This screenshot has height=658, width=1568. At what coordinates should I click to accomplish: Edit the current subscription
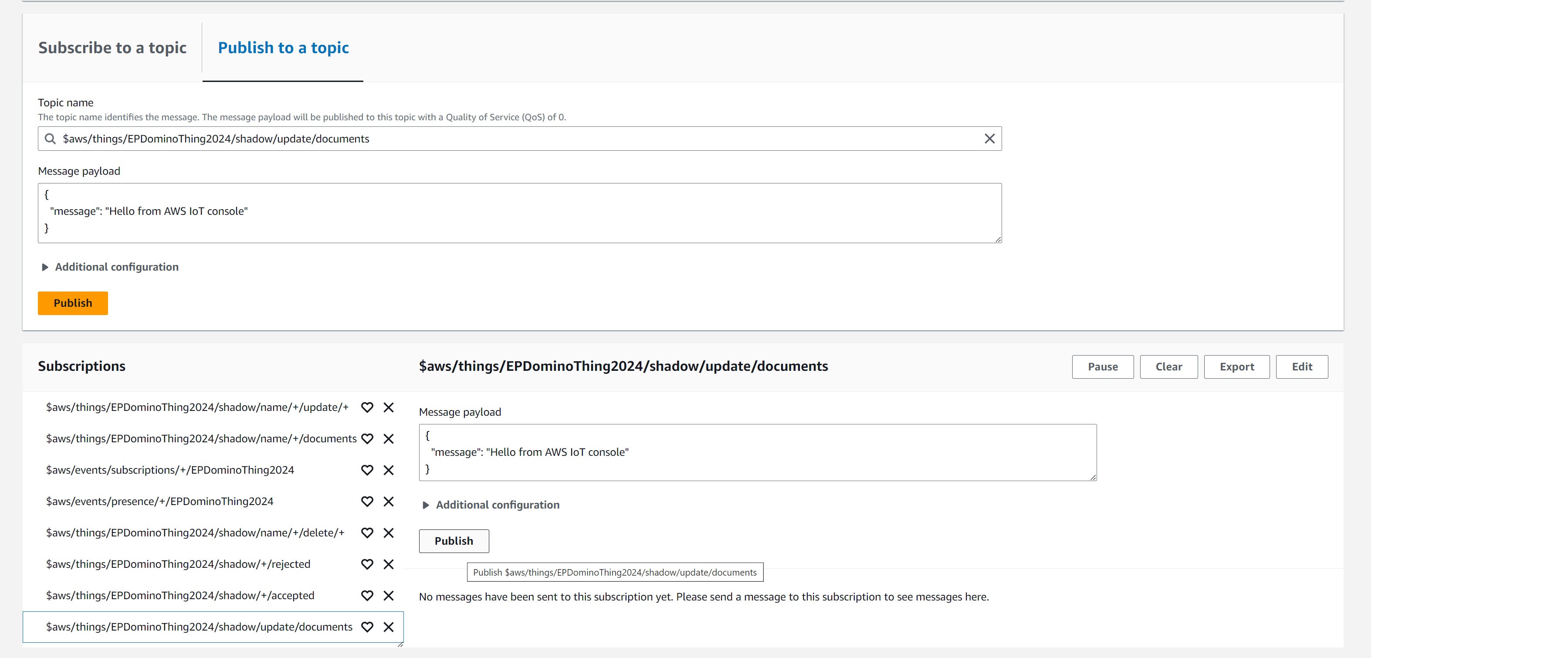(x=1301, y=366)
